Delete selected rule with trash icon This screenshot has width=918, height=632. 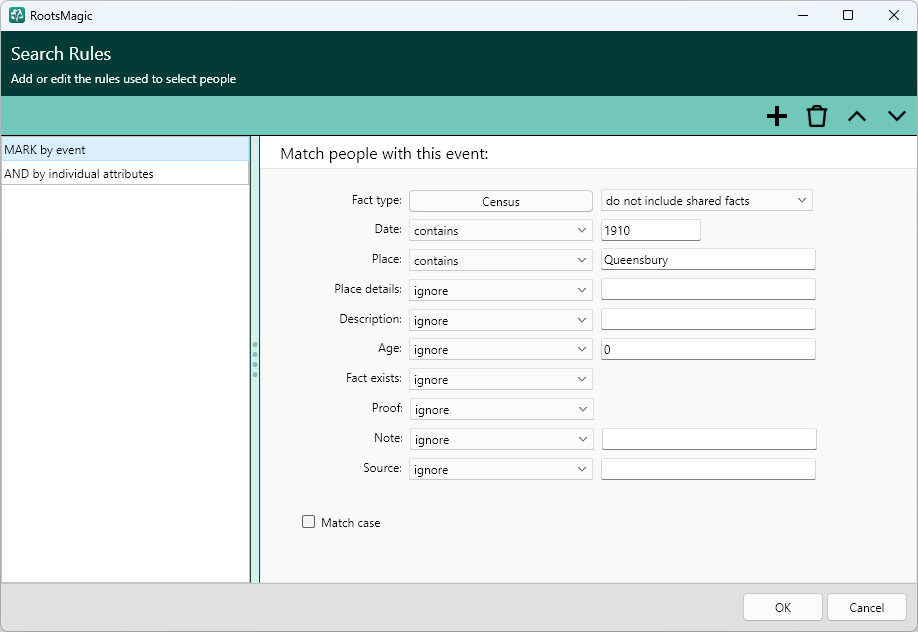(817, 116)
